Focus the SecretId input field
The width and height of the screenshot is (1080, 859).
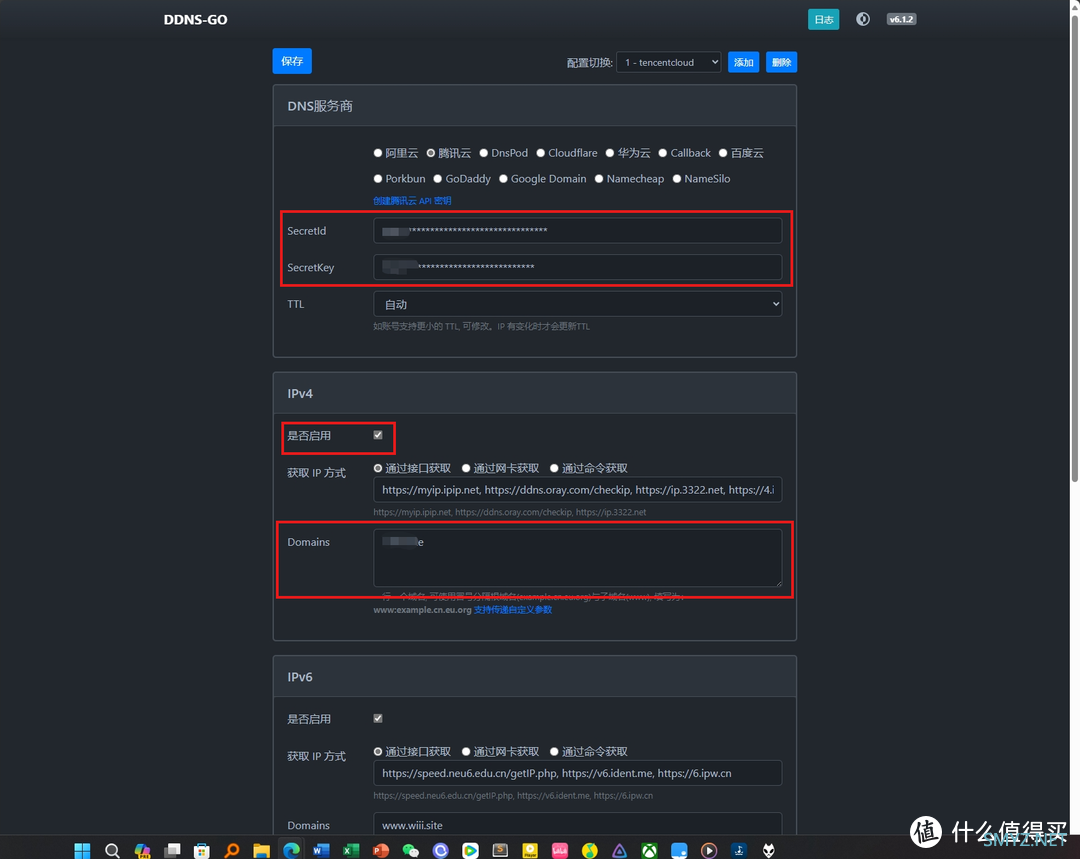tap(577, 231)
